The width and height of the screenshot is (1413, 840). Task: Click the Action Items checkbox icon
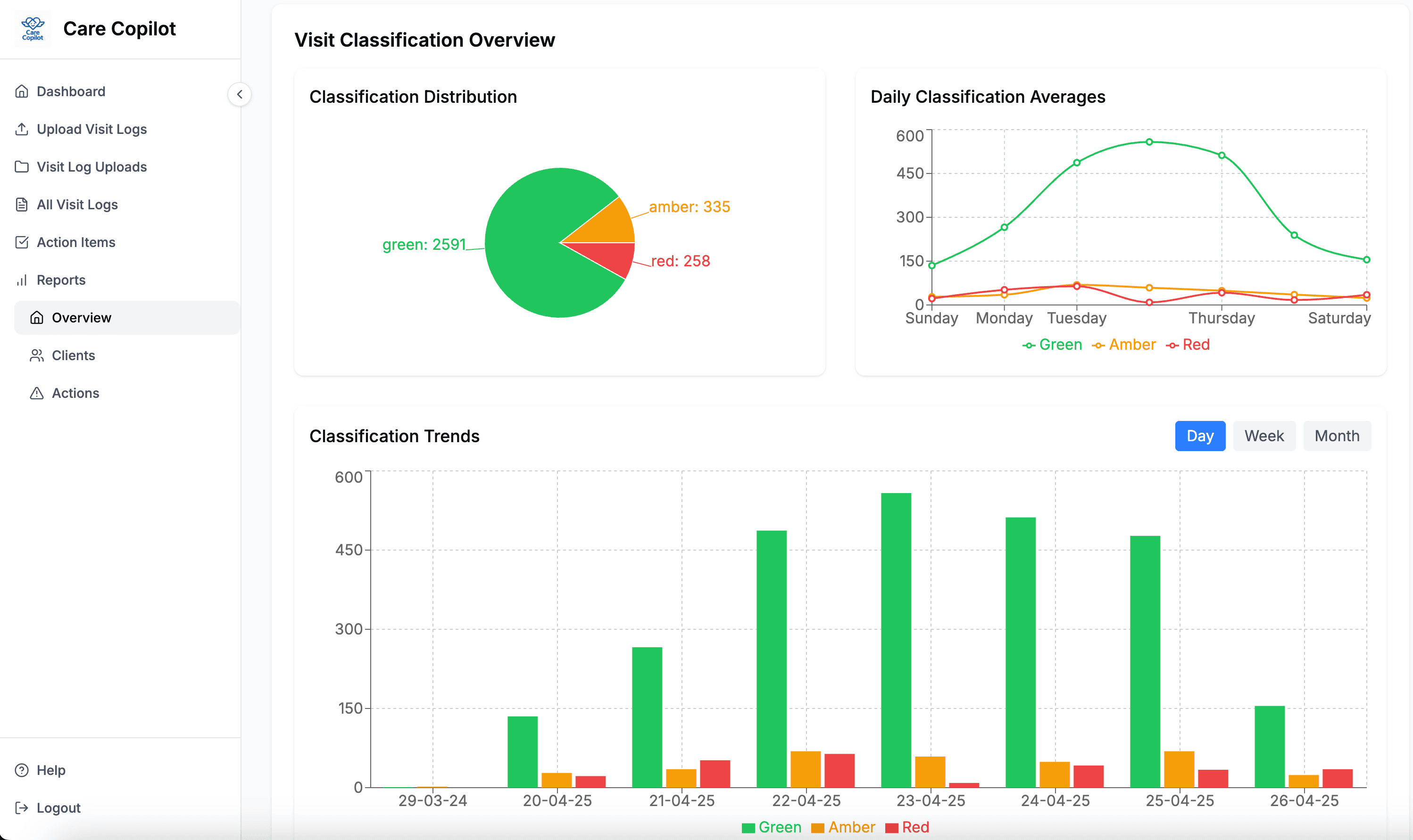[x=22, y=242]
